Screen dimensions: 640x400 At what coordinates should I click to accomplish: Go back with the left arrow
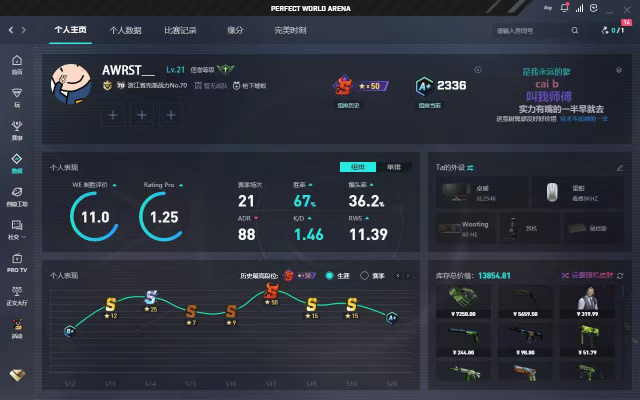click(x=11, y=30)
